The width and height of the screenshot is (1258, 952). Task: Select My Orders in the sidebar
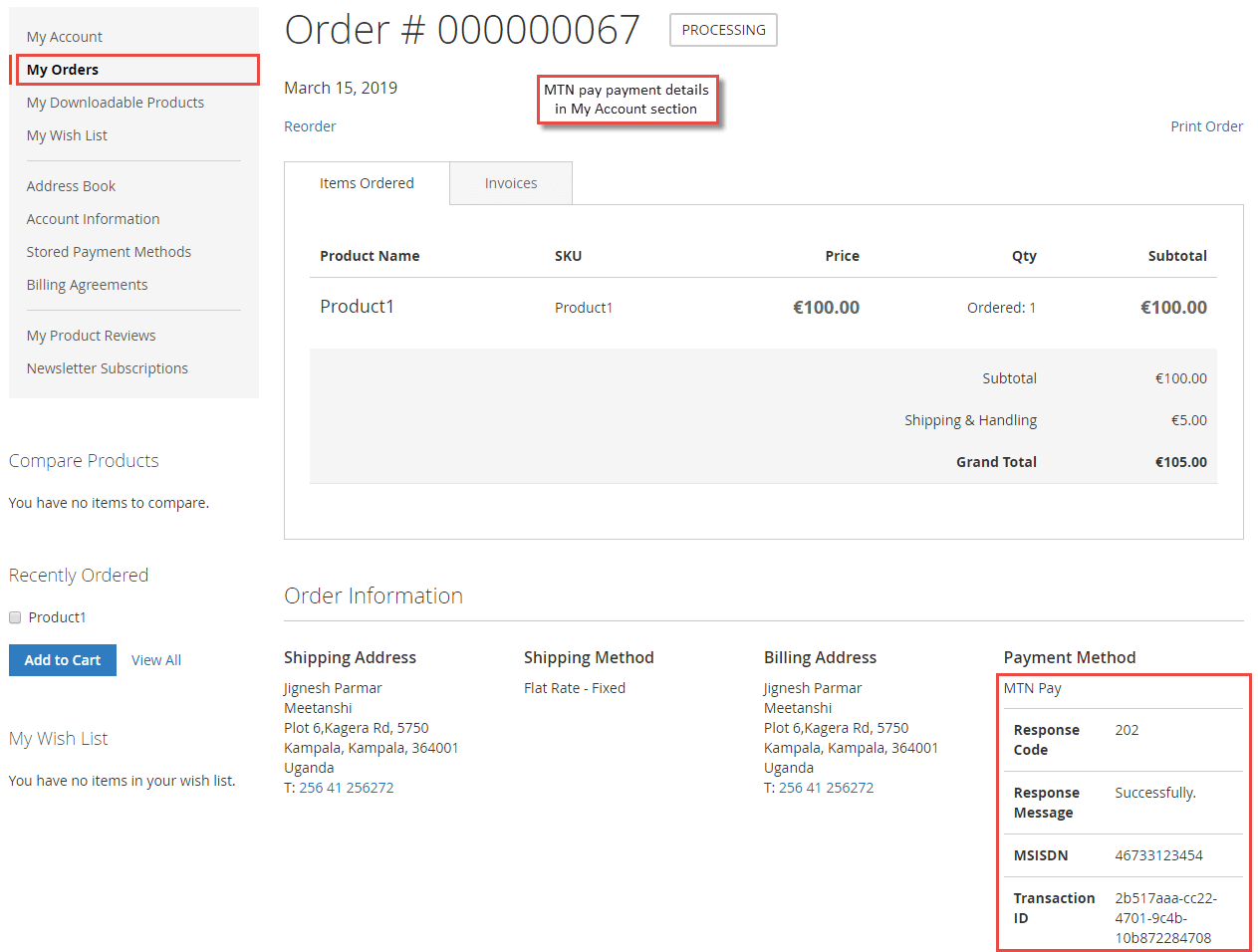[x=61, y=69]
